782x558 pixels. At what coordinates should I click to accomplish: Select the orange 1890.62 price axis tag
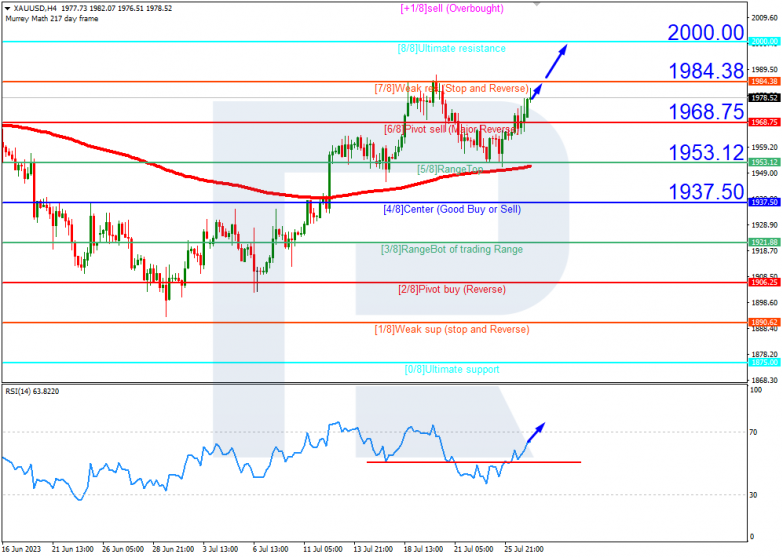pyautogui.click(x=764, y=322)
